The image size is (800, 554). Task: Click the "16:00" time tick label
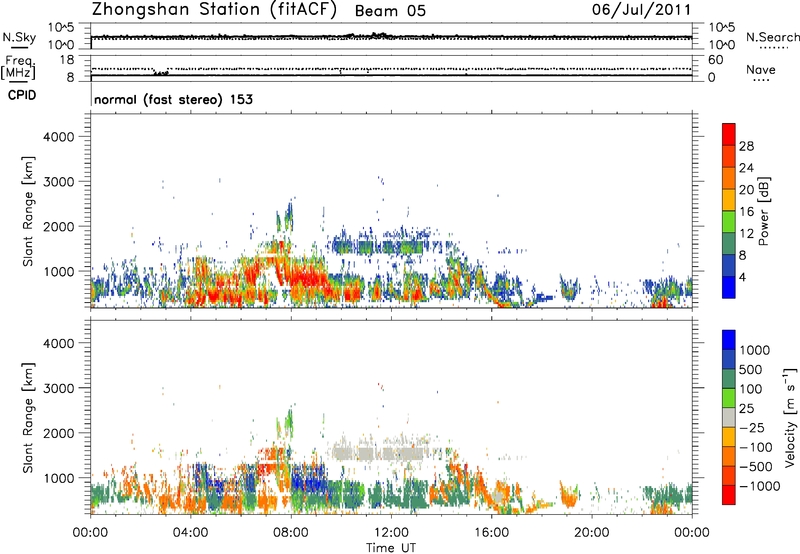pos(491,533)
